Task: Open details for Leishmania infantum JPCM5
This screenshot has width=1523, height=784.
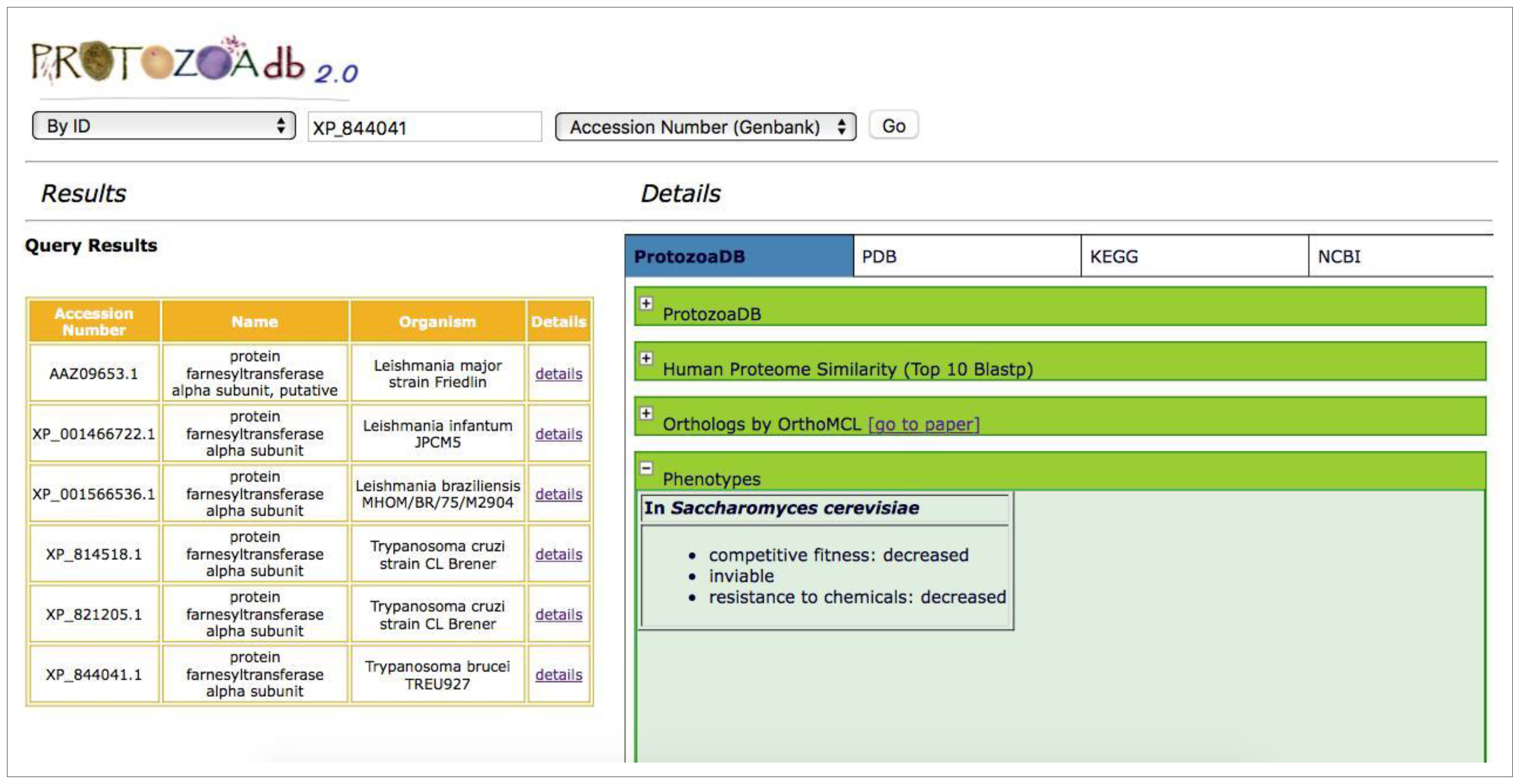Action: pyautogui.click(x=558, y=435)
